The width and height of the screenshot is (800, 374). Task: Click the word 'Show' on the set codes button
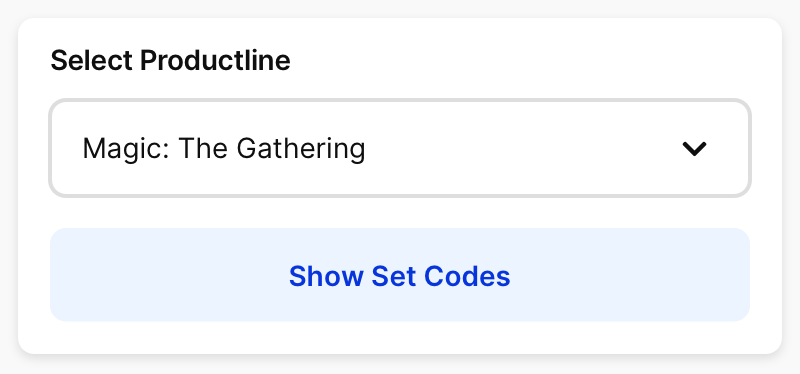pyautogui.click(x=327, y=276)
